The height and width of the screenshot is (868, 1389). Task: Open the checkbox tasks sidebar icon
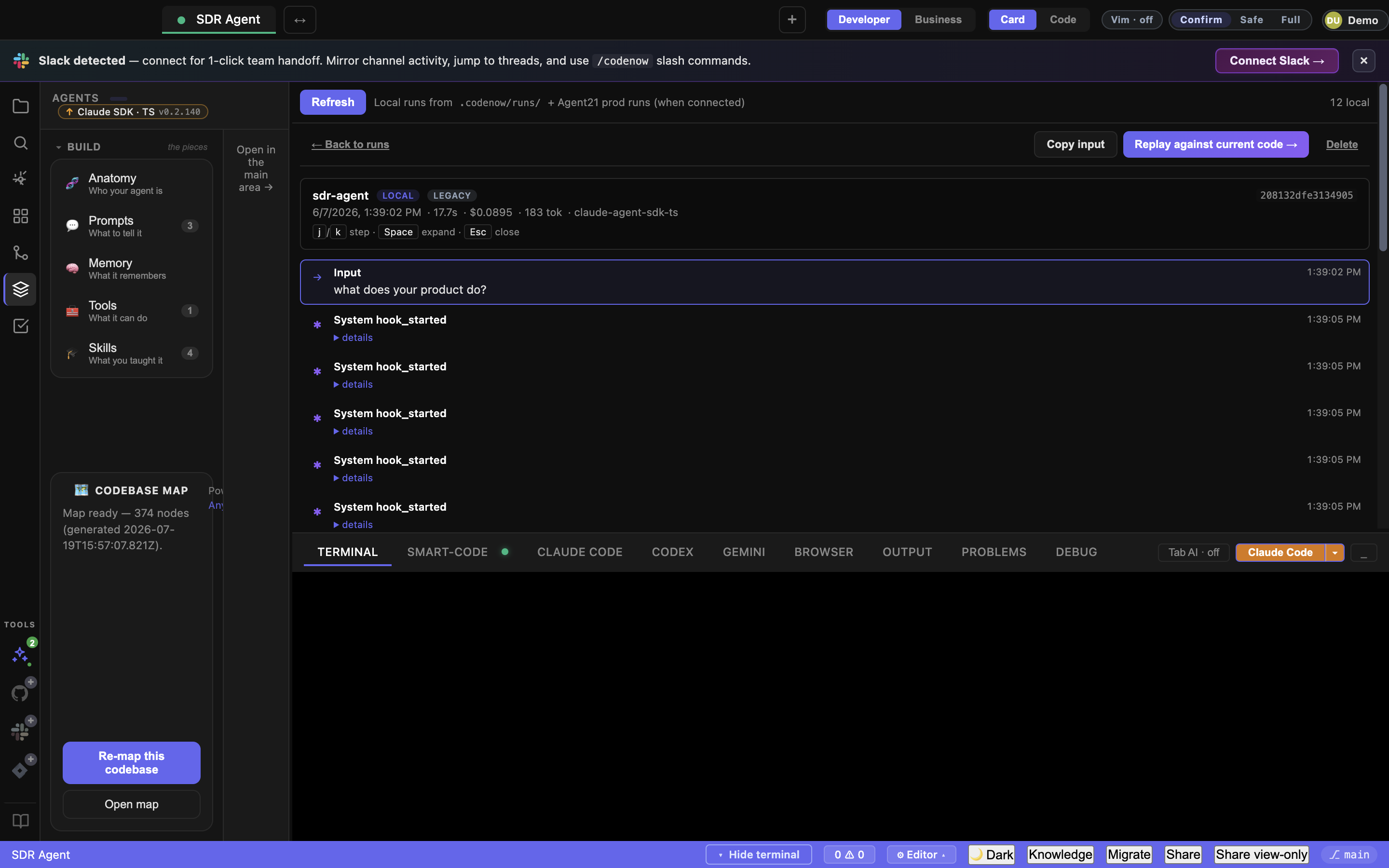[21, 326]
